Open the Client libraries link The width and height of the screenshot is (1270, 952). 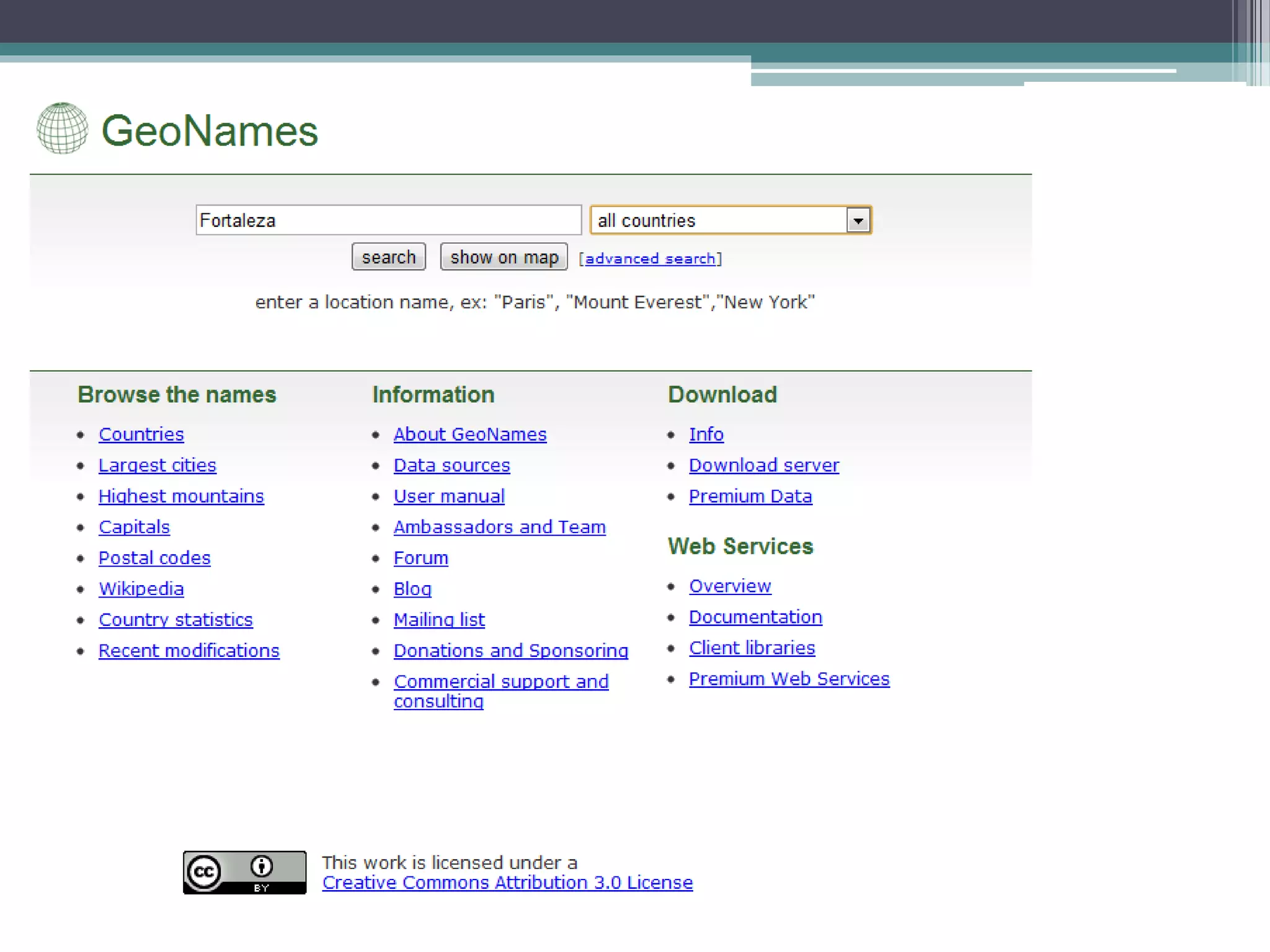pos(752,648)
